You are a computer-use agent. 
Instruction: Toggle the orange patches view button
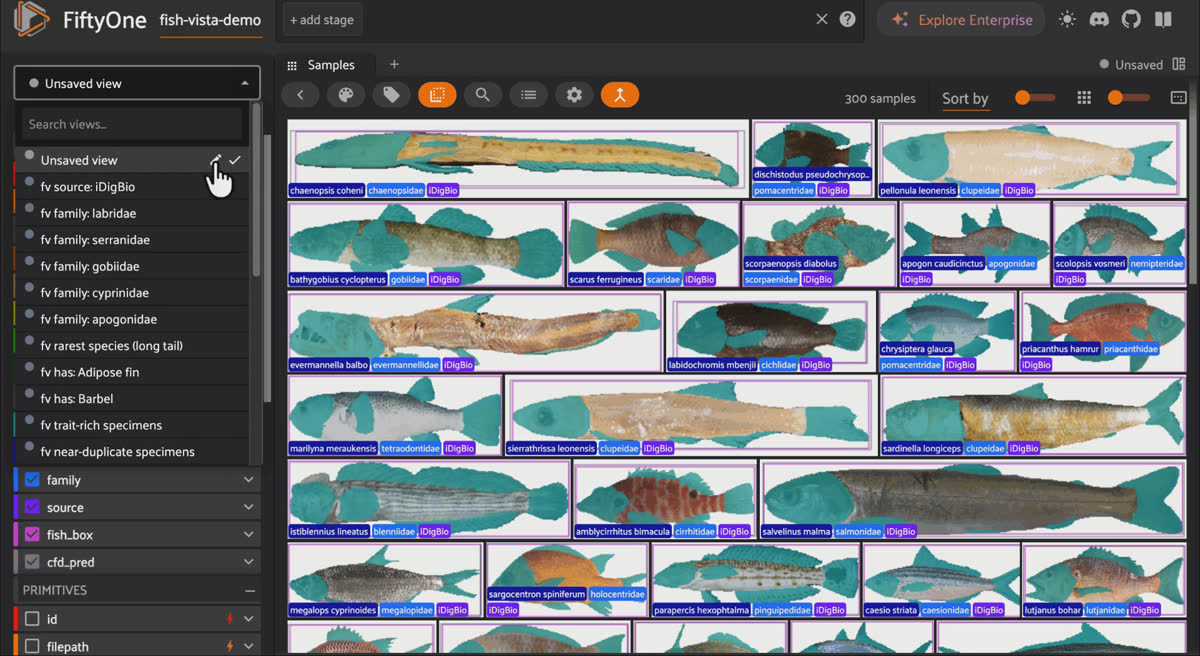437,95
